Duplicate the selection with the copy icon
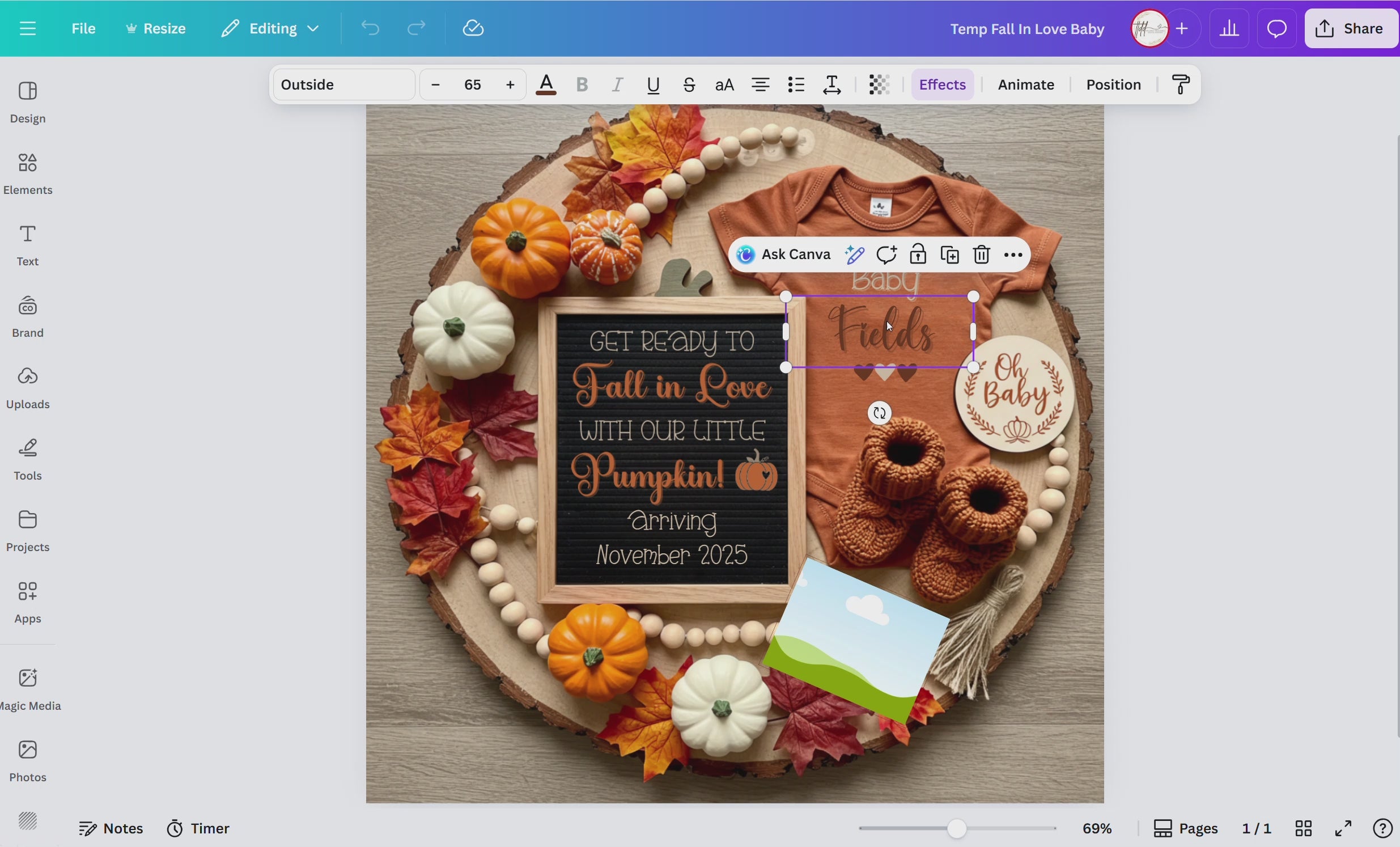Screen dimensions: 1400x847 949,254
